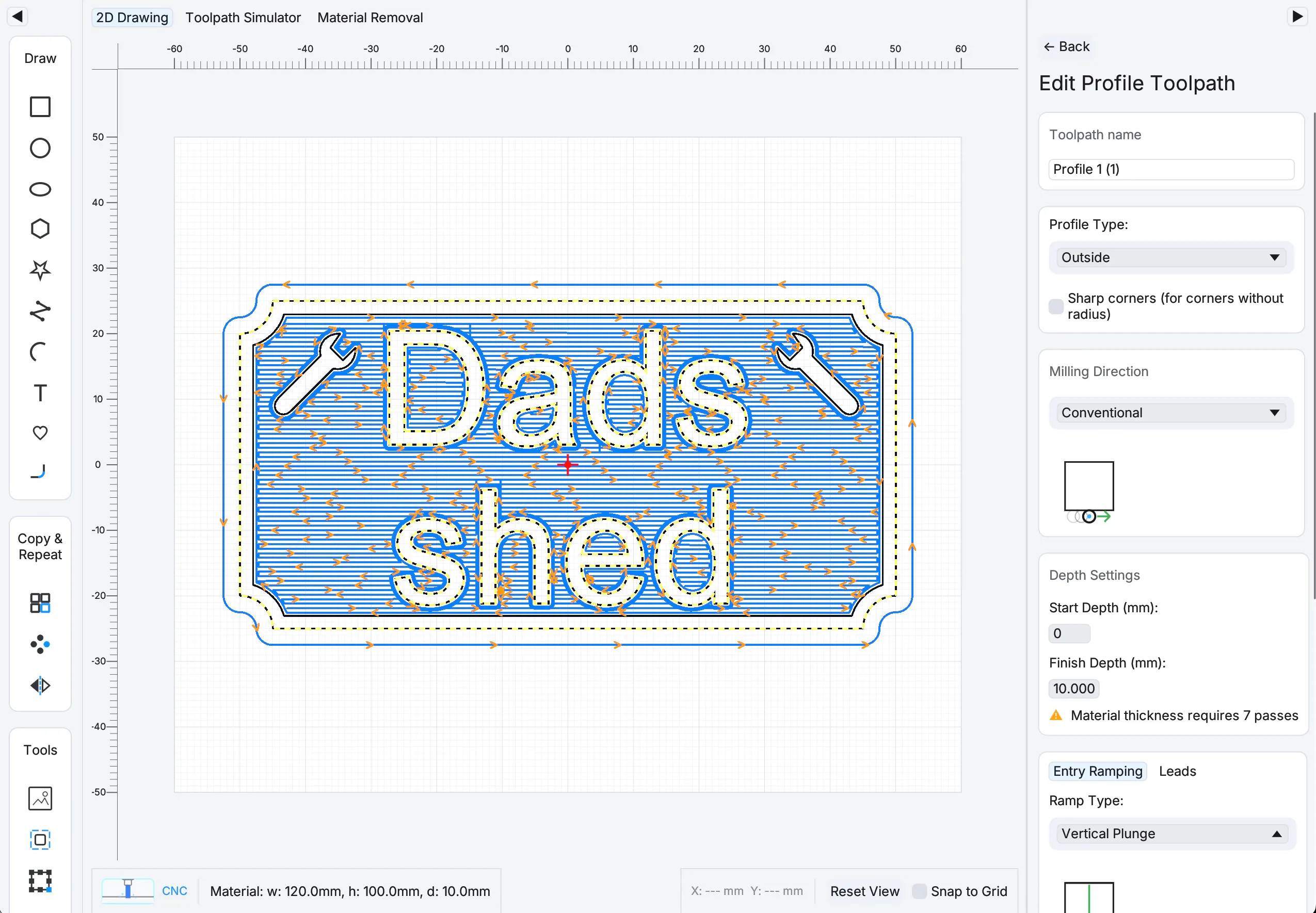Select the Heart shape tool
1316x913 pixels.
coord(40,433)
